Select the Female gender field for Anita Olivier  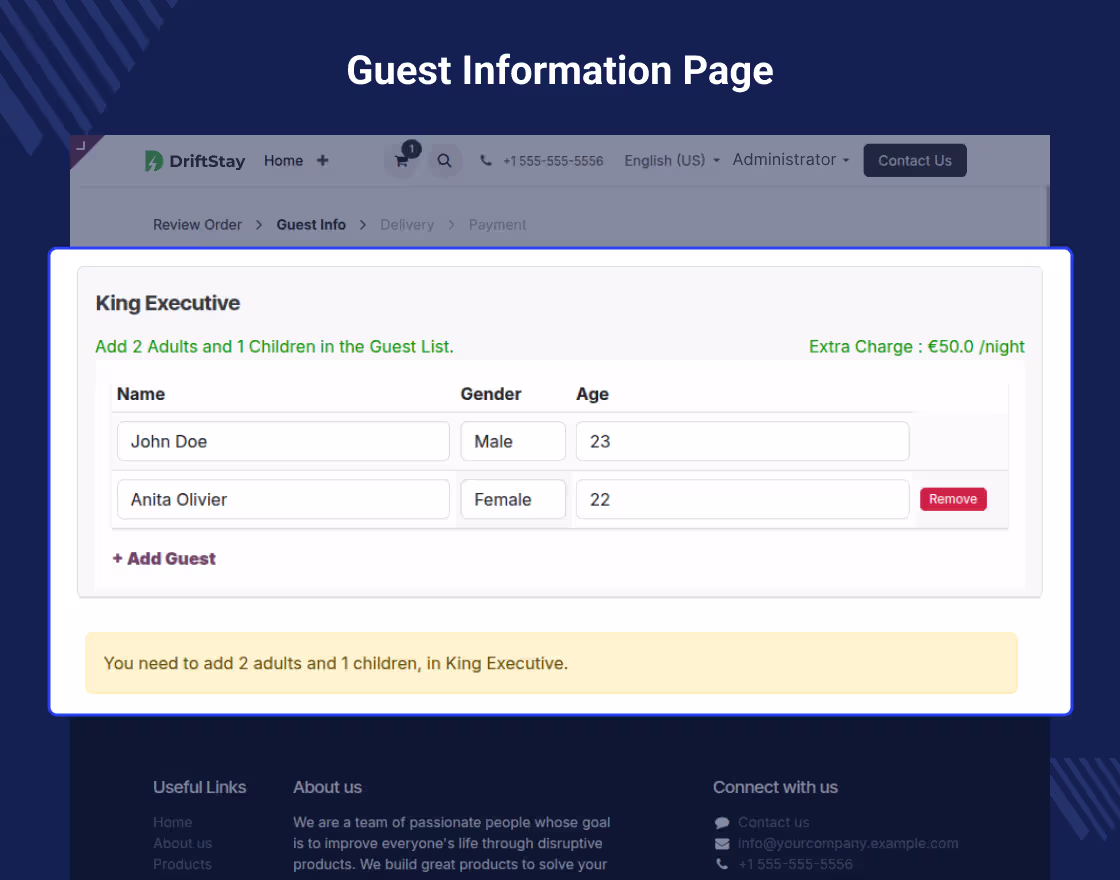pos(513,499)
